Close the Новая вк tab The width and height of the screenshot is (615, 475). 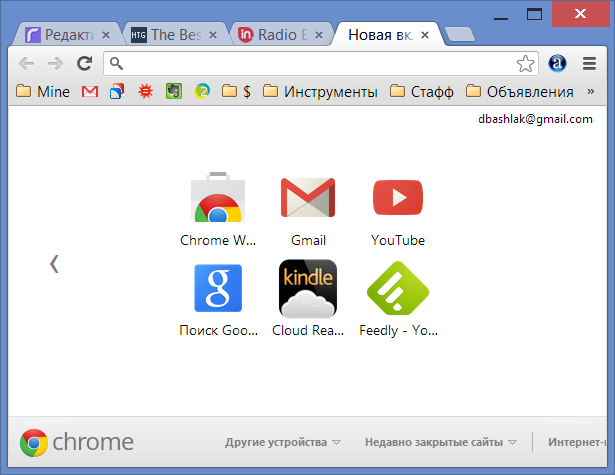[x=424, y=35]
